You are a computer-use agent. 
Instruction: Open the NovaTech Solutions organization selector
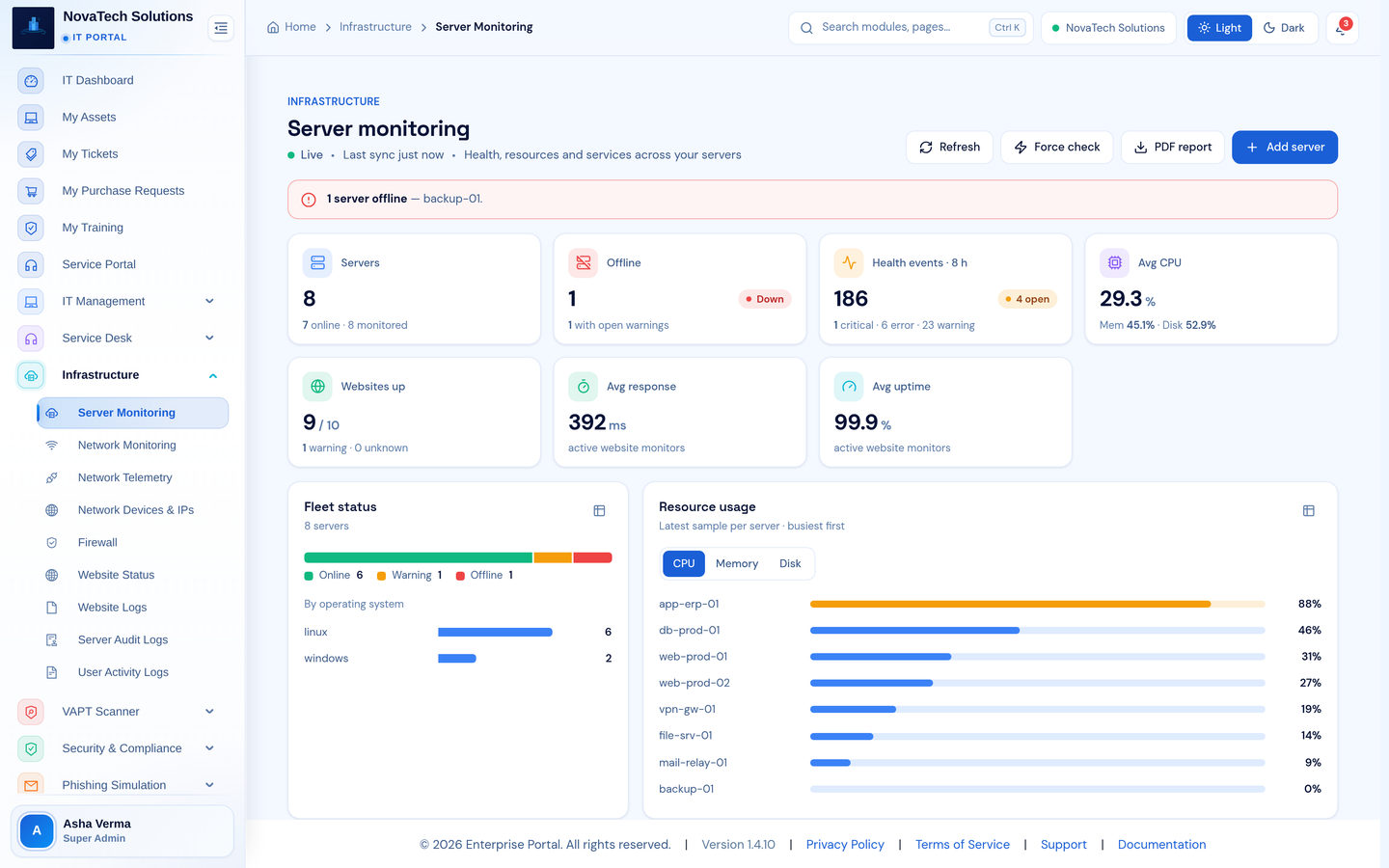click(x=1108, y=28)
